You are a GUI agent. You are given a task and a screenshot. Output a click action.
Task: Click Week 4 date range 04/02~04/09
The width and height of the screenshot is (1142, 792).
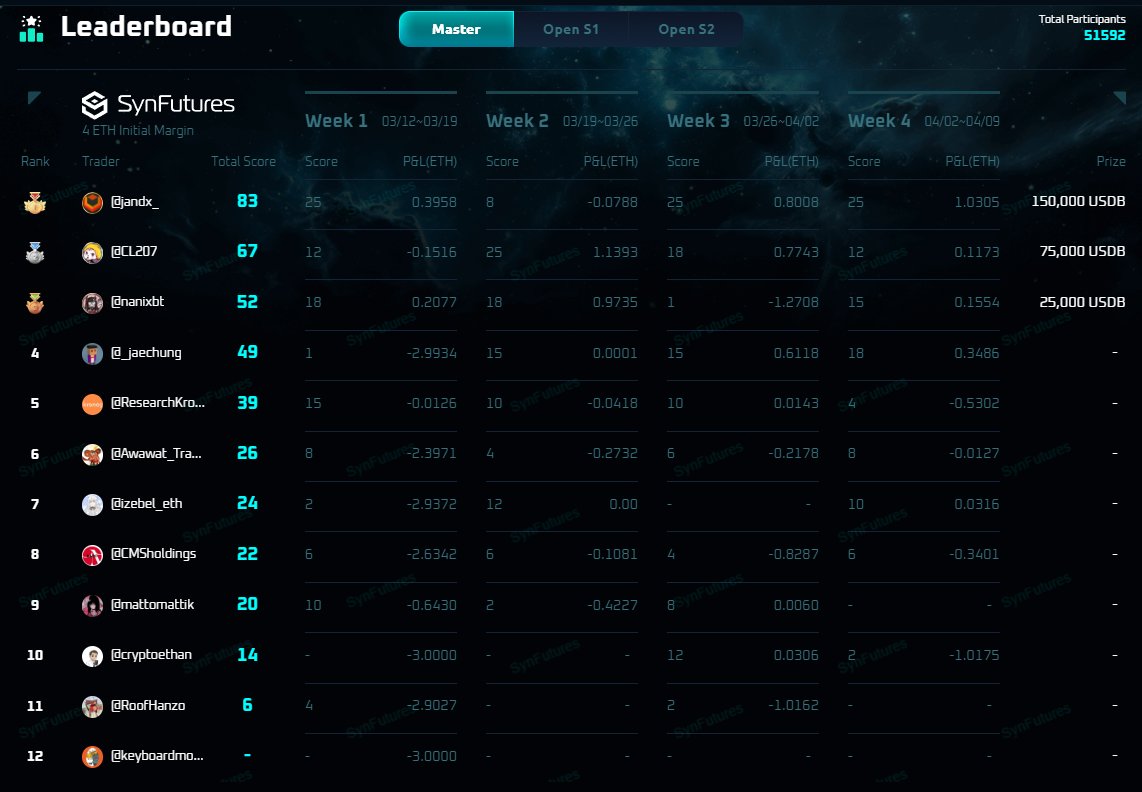[962, 121]
